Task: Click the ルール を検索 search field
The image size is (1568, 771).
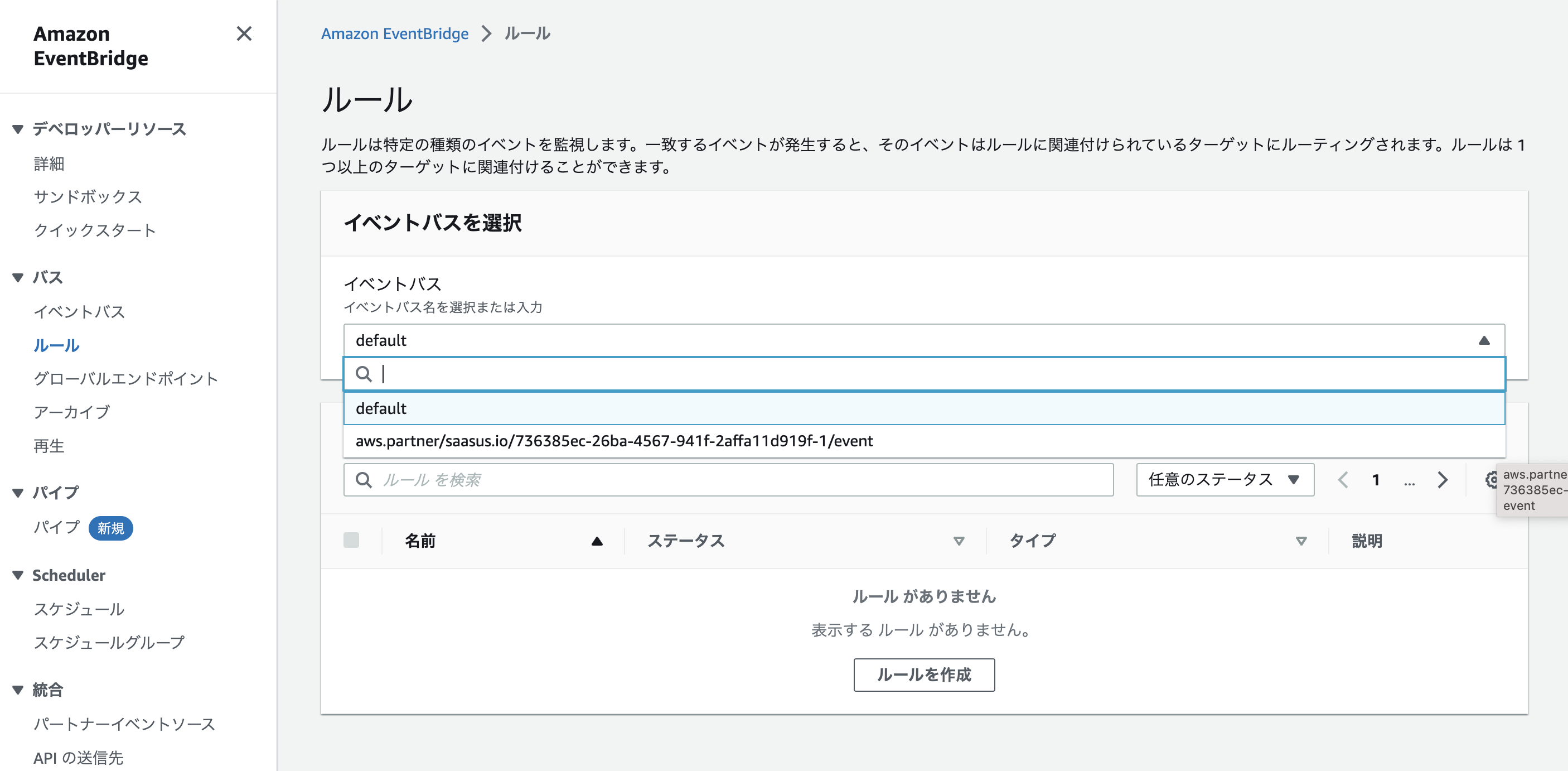Action: click(x=729, y=480)
